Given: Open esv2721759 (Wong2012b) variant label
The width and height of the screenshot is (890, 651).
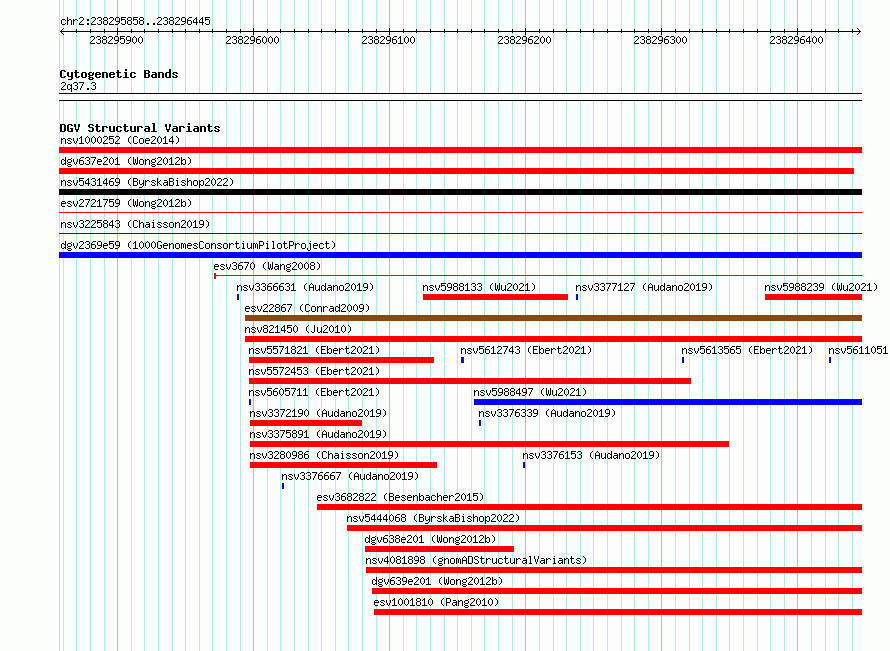Looking at the screenshot, I should pyautogui.click(x=126, y=203).
